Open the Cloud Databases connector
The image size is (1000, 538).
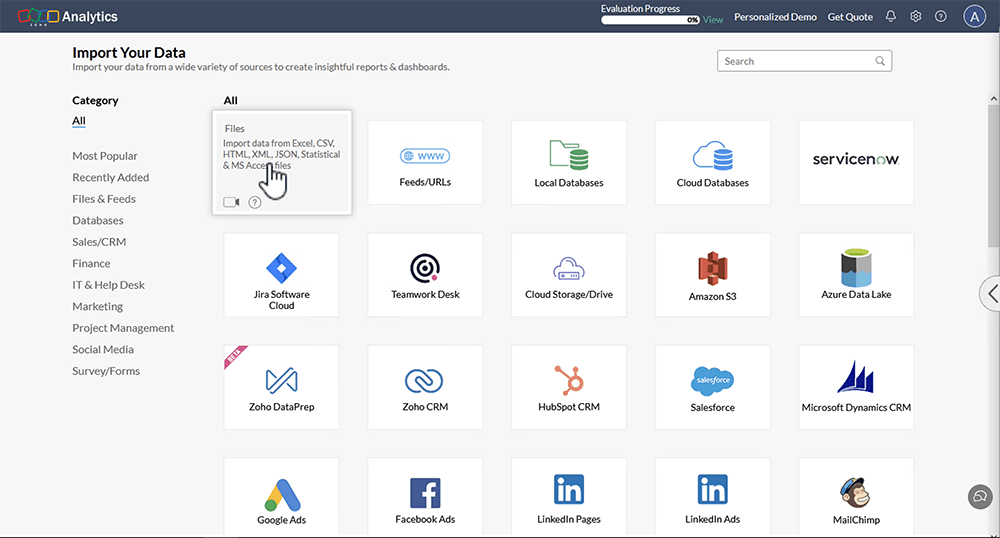click(712, 162)
